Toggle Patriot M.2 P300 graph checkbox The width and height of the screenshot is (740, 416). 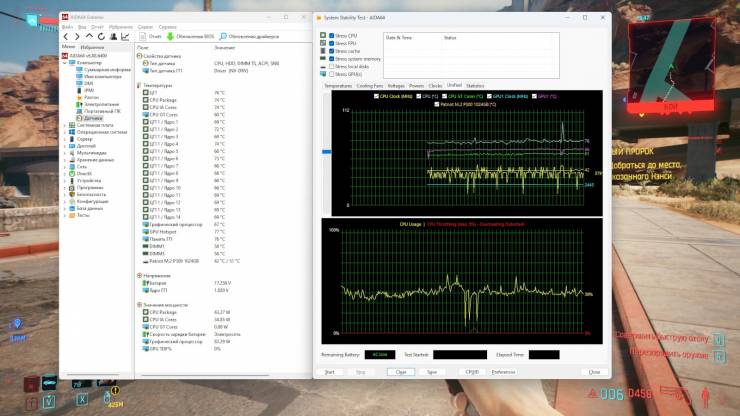(x=437, y=104)
